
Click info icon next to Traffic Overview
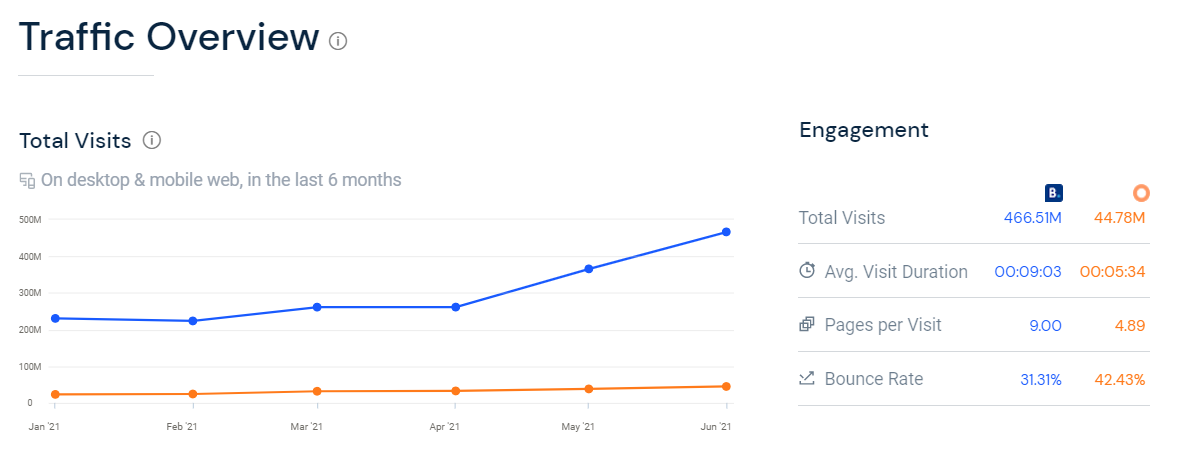[338, 41]
